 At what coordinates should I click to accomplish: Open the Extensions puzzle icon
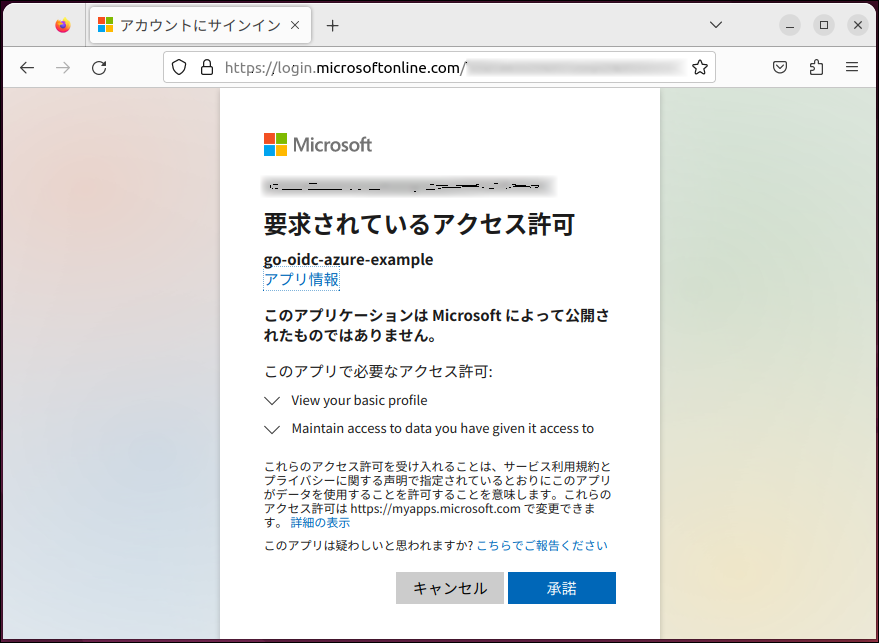click(816, 67)
